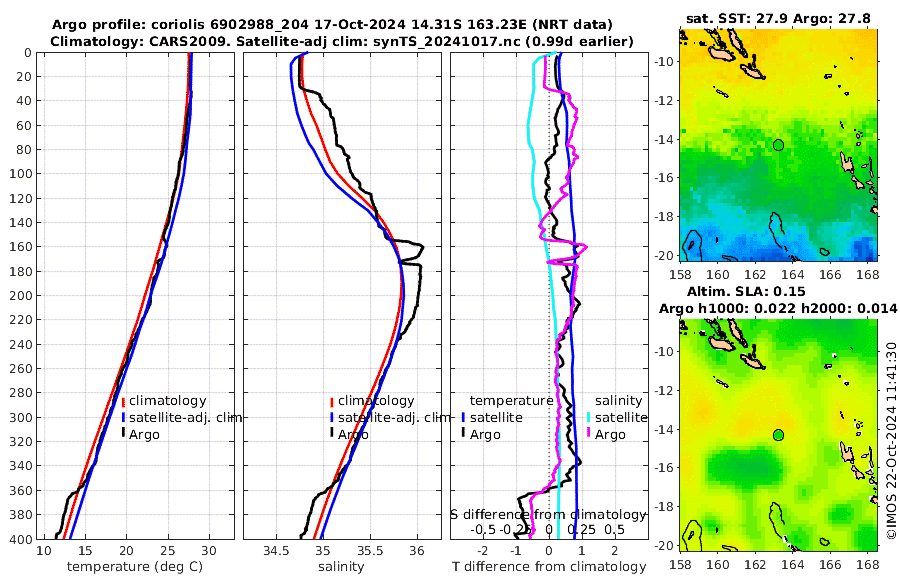
Task: Click the "Argo h1000: 0.022 h2000: 0.014" line
Action: click(778, 309)
